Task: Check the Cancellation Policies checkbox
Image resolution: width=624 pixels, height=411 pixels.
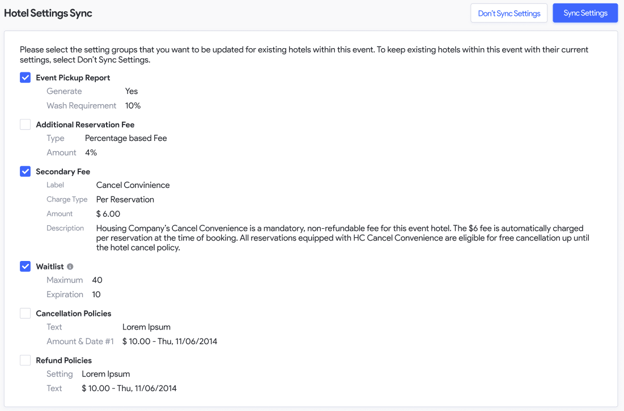Action: [25, 314]
